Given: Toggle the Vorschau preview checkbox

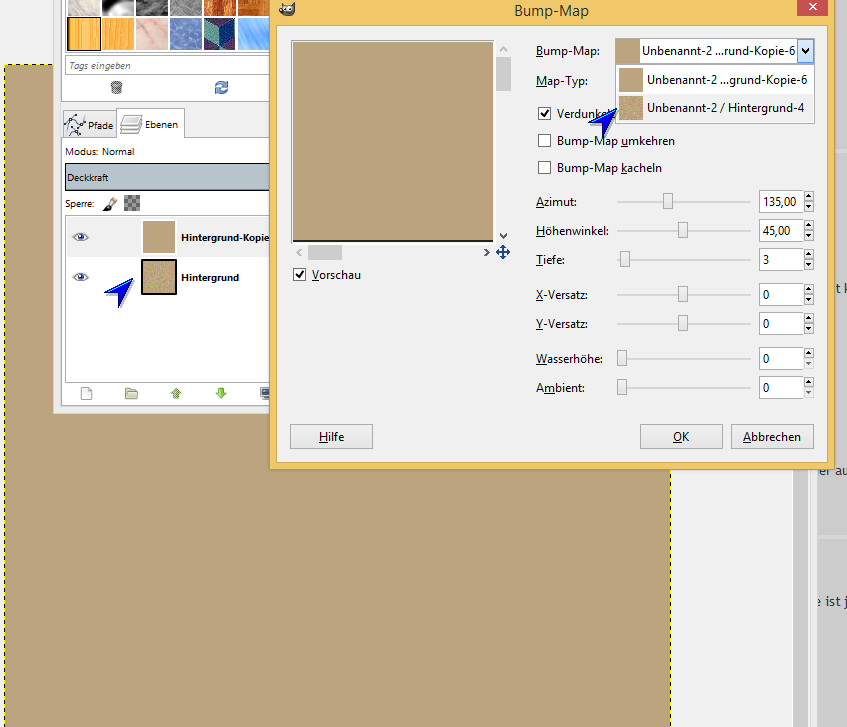Looking at the screenshot, I should click(x=299, y=274).
